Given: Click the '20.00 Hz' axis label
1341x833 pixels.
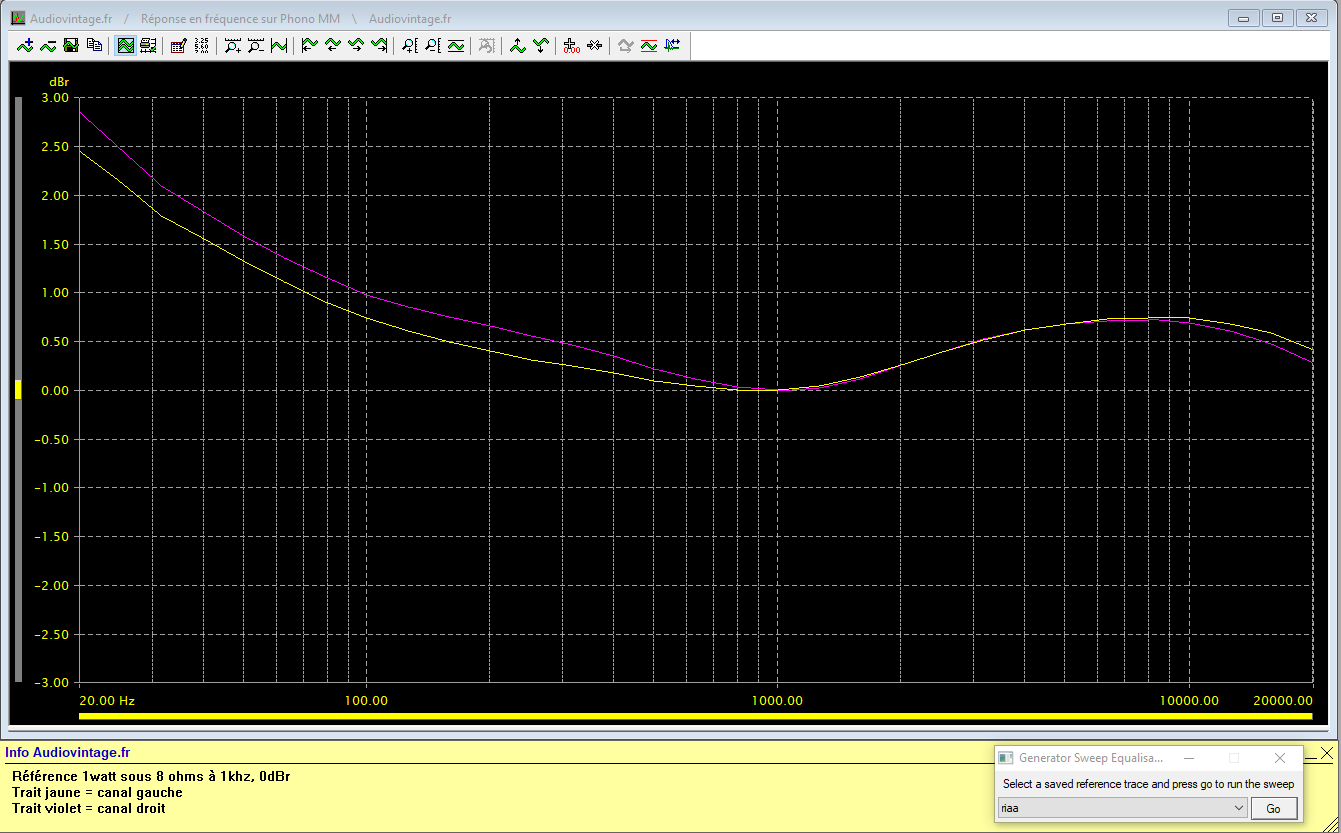Looking at the screenshot, I should (x=107, y=700).
